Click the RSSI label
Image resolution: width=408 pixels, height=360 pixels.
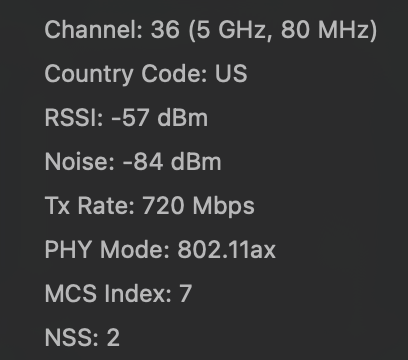click(x=74, y=118)
